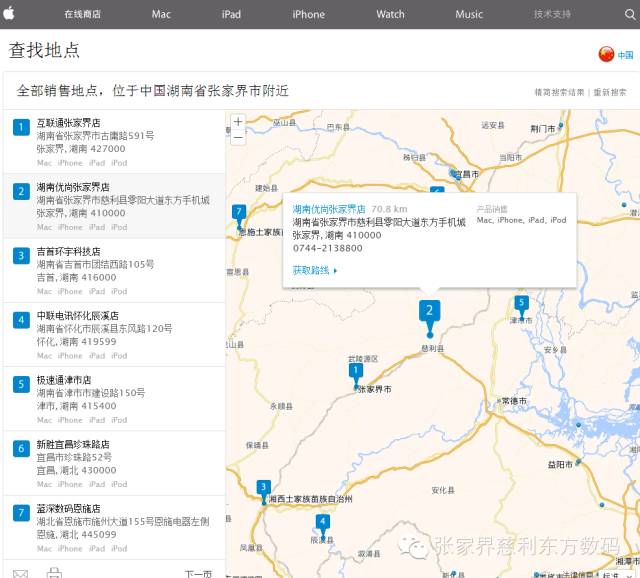
Task: Click map pin number 1 at 张家界市
Action: click(x=356, y=376)
